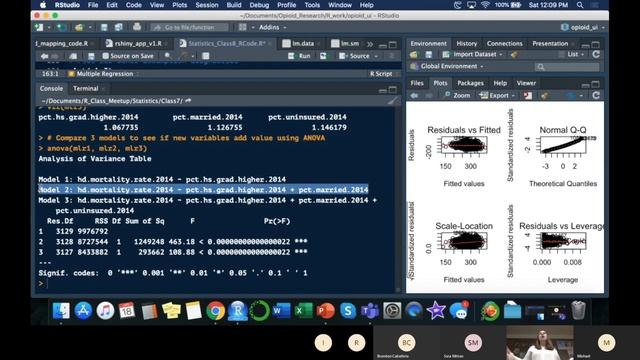Remove the current plot
The image size is (640, 360).
[528, 96]
